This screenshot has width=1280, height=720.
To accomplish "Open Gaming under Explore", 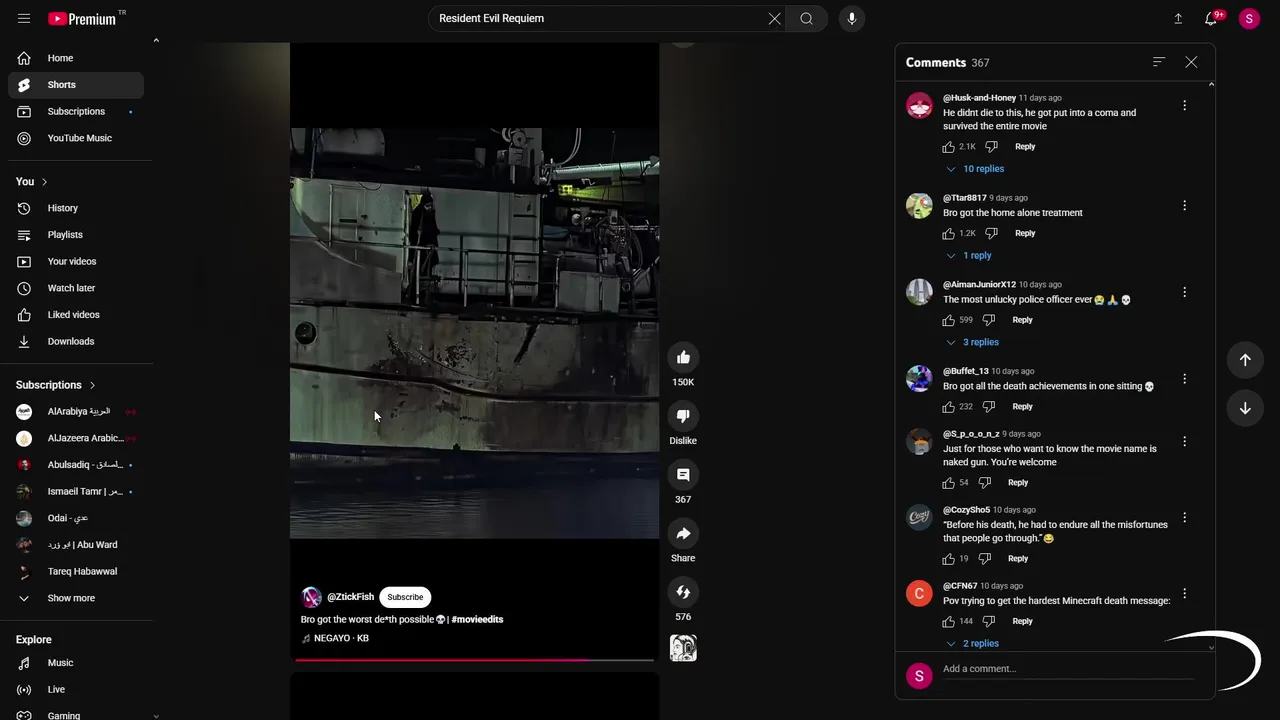I will (76, 714).
